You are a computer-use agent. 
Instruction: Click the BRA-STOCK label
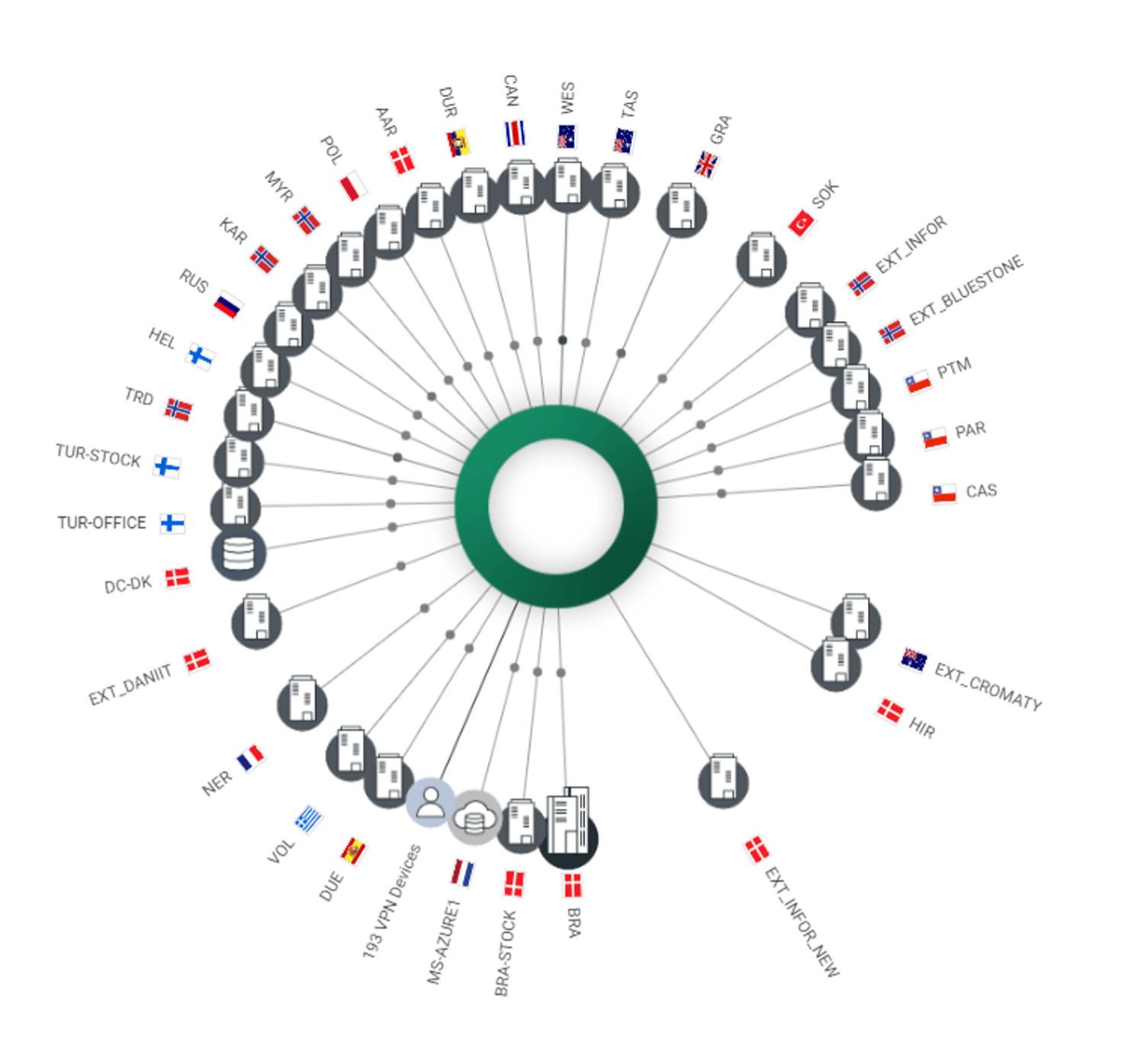pyautogui.click(x=505, y=953)
